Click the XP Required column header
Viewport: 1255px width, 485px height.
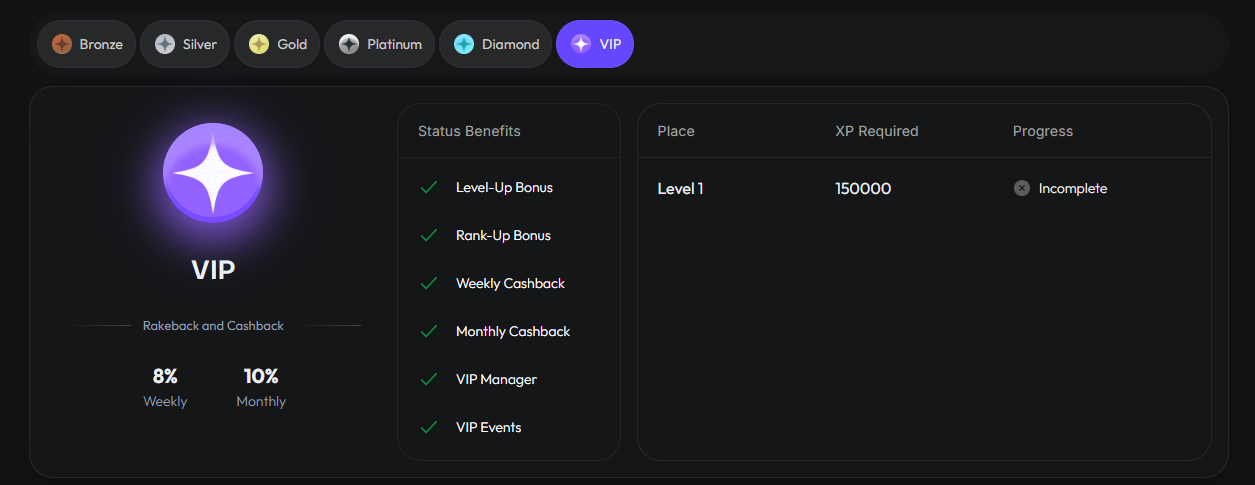[x=876, y=131]
